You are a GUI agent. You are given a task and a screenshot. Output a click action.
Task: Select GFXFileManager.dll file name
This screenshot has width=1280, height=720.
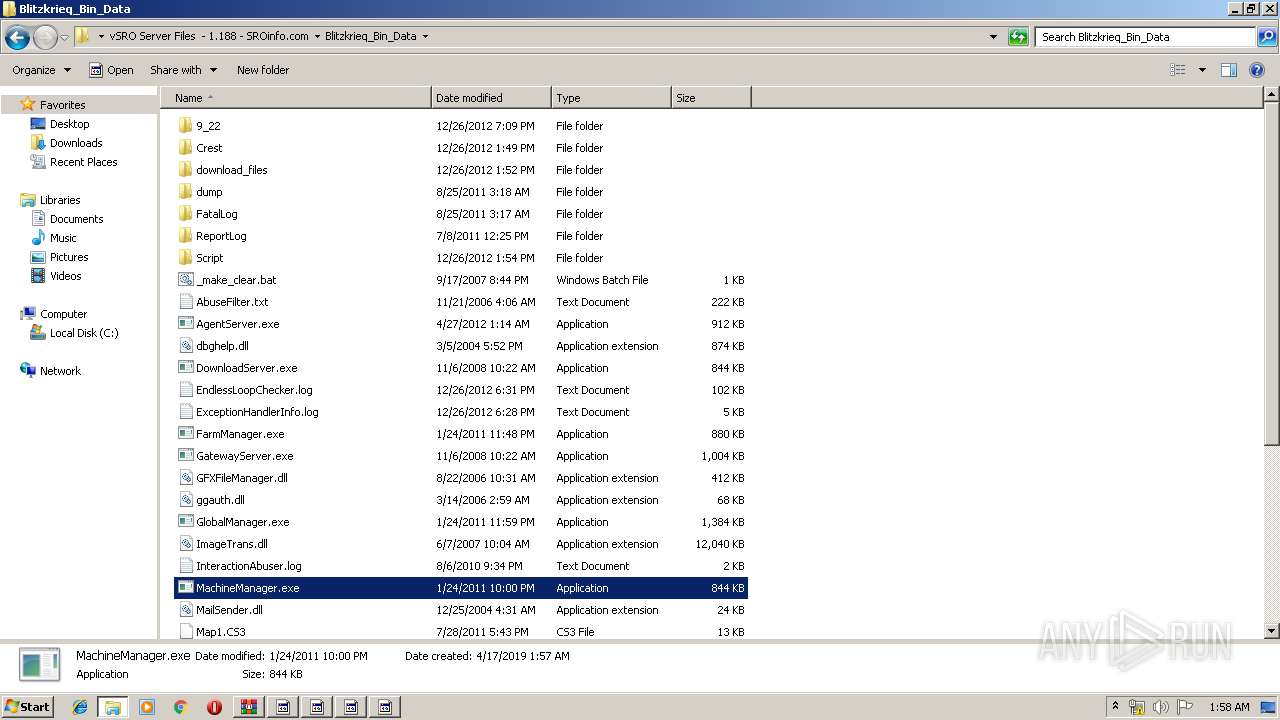(242, 478)
